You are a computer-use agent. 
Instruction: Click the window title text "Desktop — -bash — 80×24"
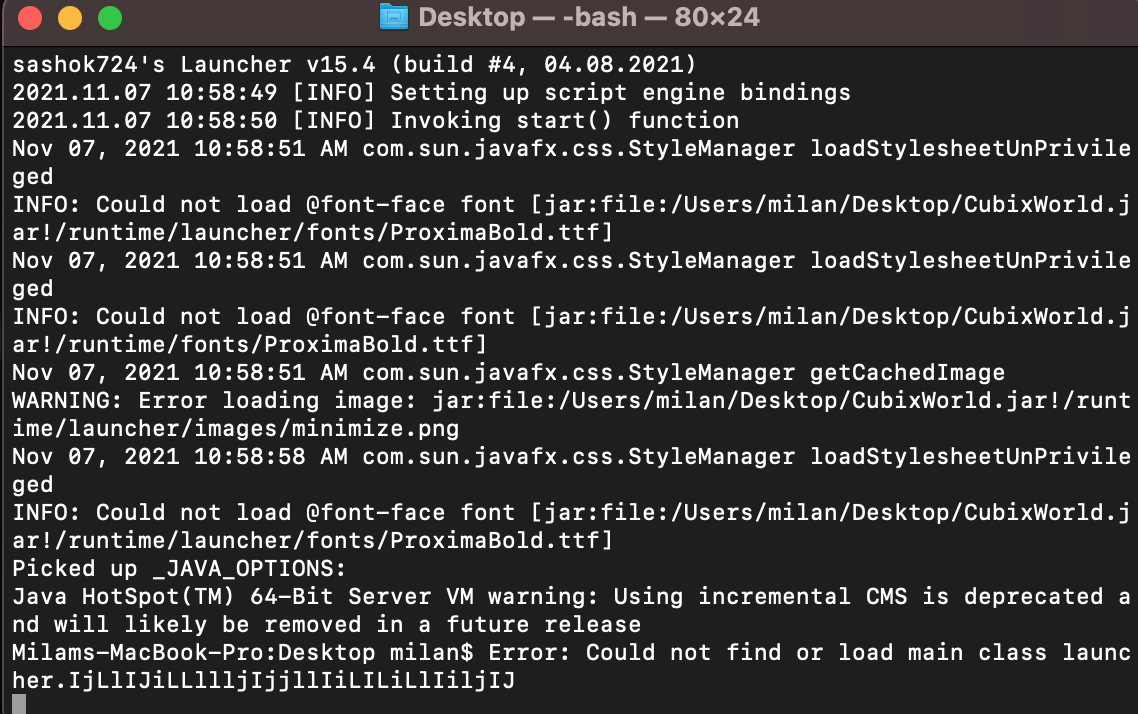588,17
